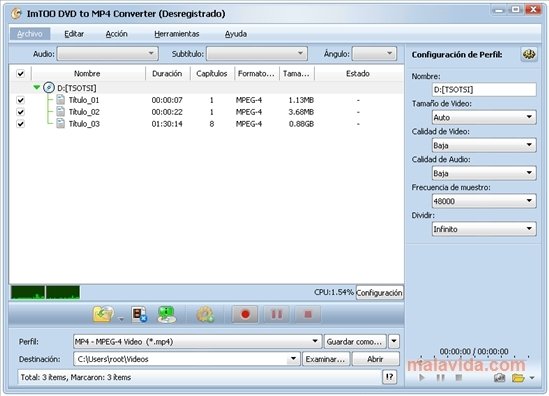Click the Nombre input field with D:[TSOTSI]

[484, 90]
